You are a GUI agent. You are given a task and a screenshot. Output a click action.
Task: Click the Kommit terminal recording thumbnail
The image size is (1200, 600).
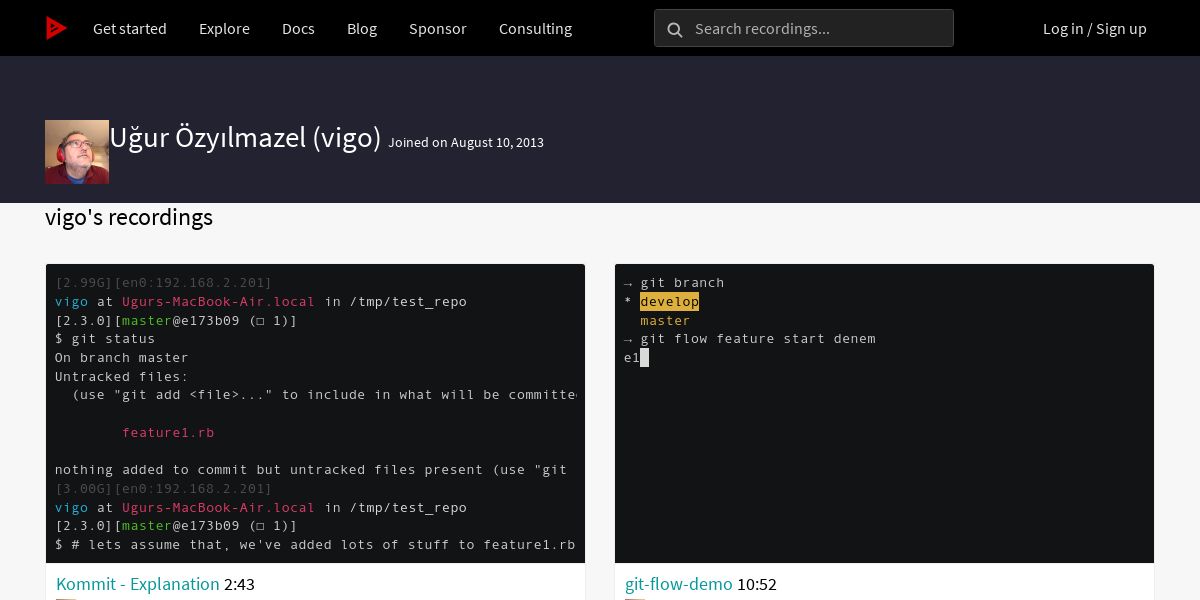[x=315, y=413]
